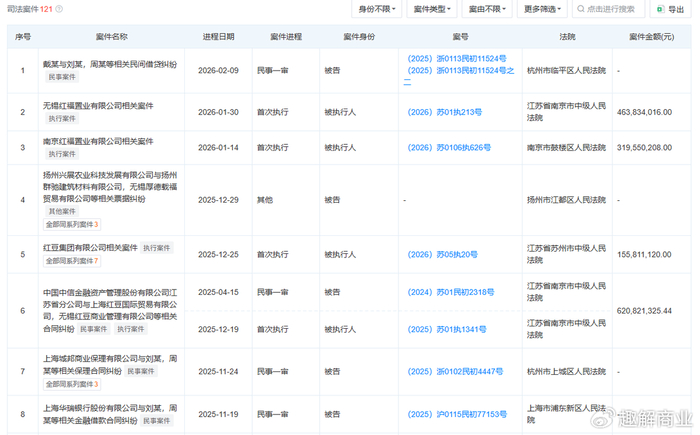Click the 法院 column header
Image resolution: width=700 pixels, height=435 pixels.
(x=567, y=37)
